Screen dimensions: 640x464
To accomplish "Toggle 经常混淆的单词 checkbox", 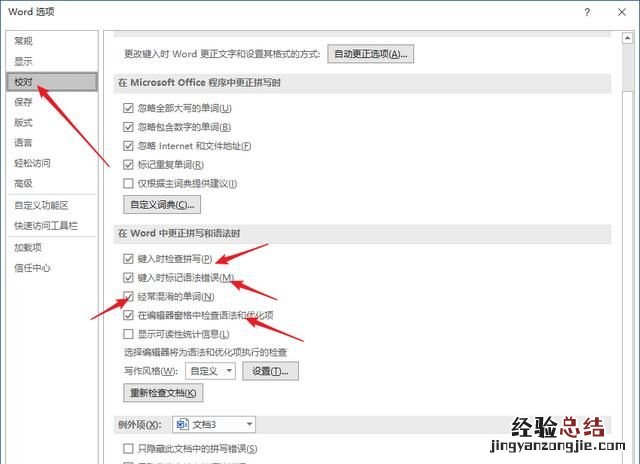I will 128,296.
